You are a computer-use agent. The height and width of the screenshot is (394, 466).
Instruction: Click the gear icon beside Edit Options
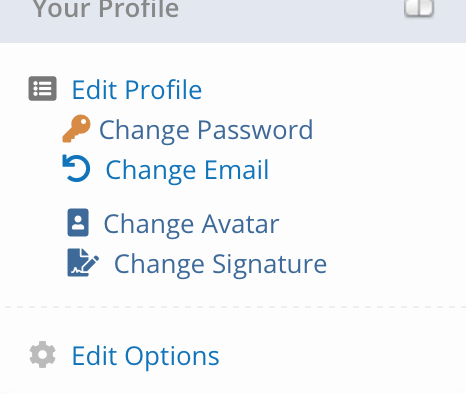coord(42,354)
